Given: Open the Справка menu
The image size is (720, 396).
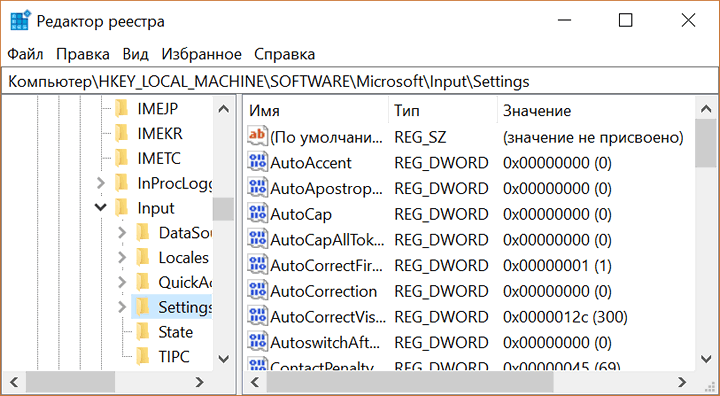Looking at the screenshot, I should [x=284, y=54].
